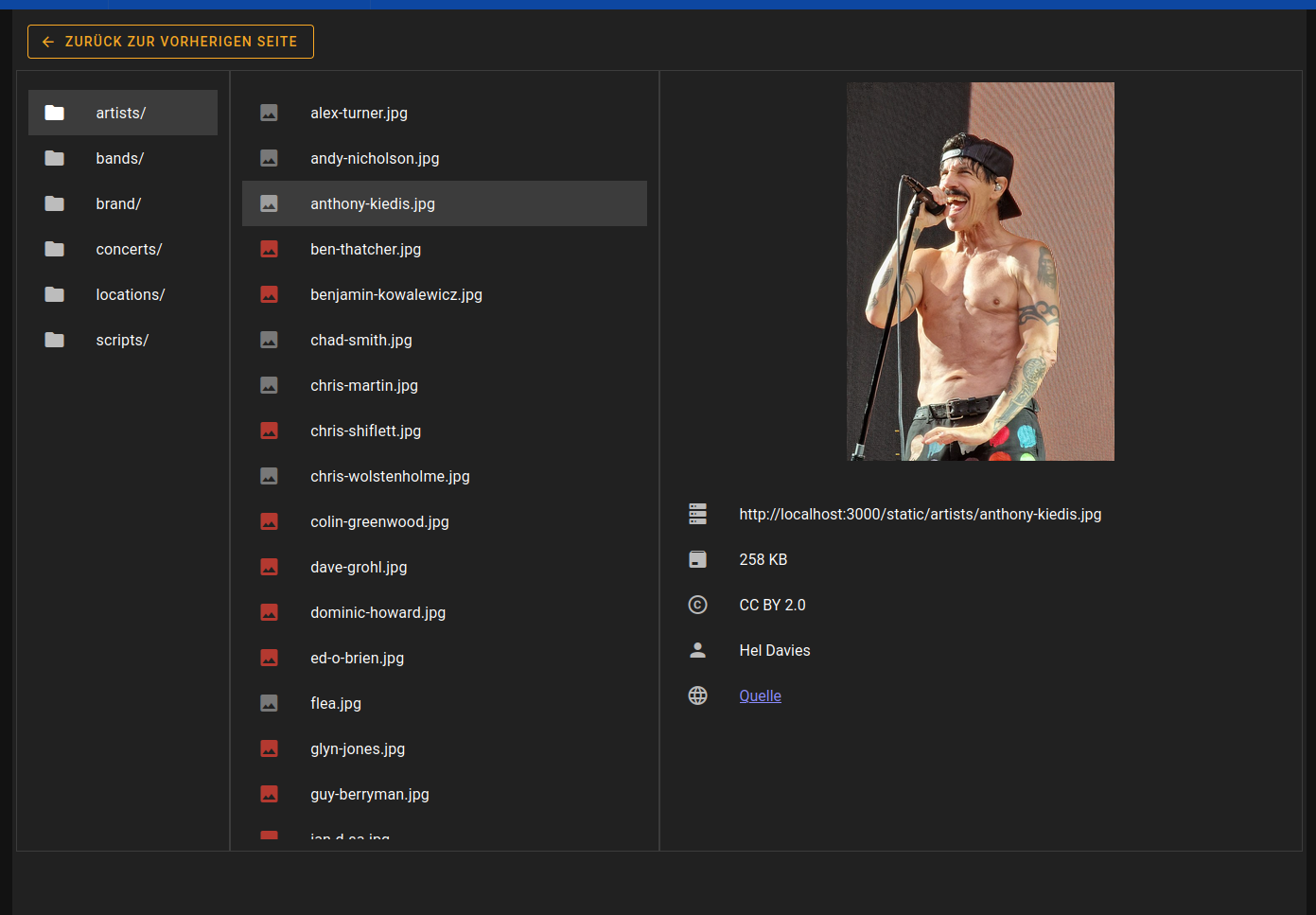Click the folder icon for bands/

(x=55, y=158)
